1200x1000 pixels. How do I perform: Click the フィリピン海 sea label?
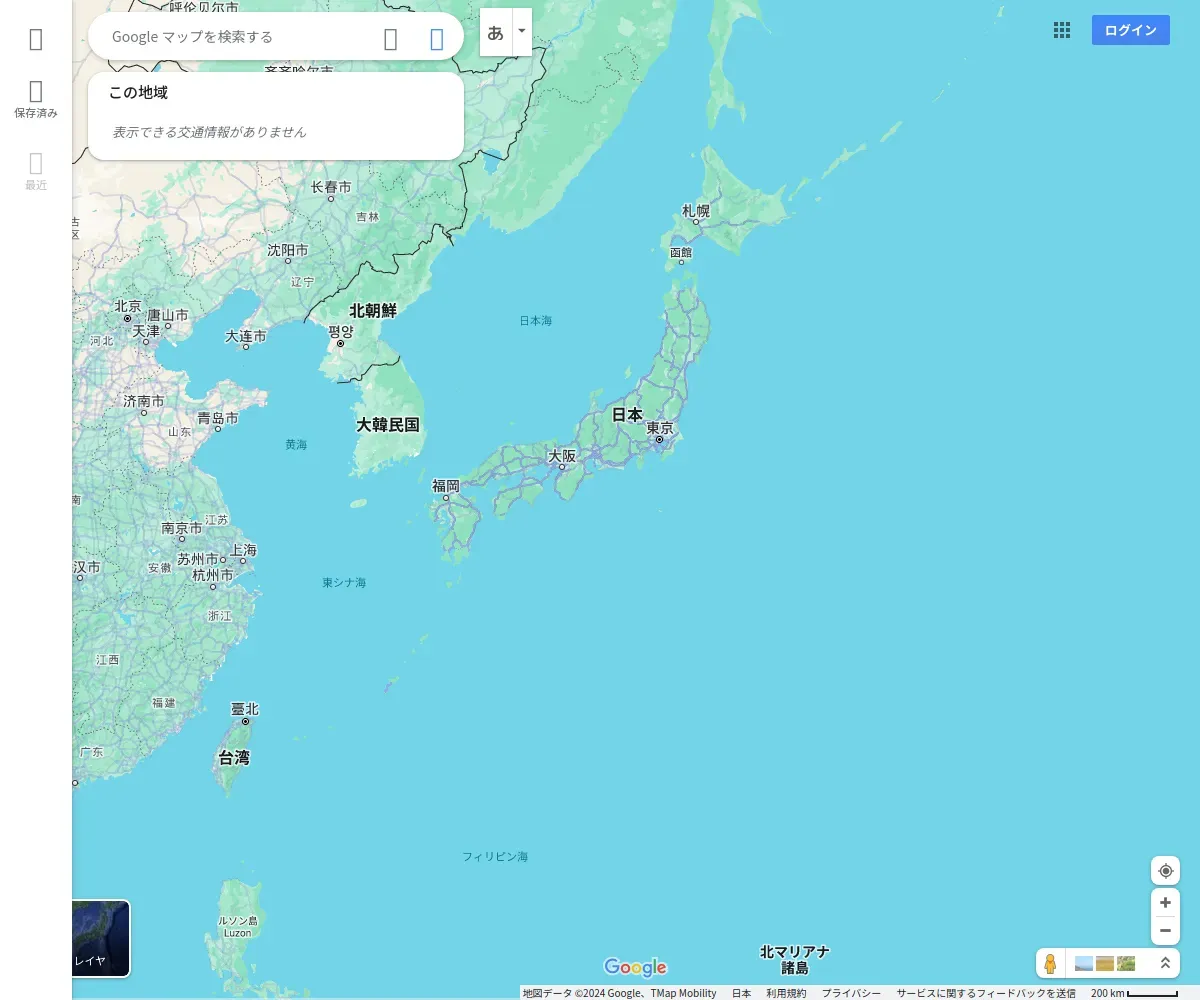pyautogui.click(x=495, y=857)
